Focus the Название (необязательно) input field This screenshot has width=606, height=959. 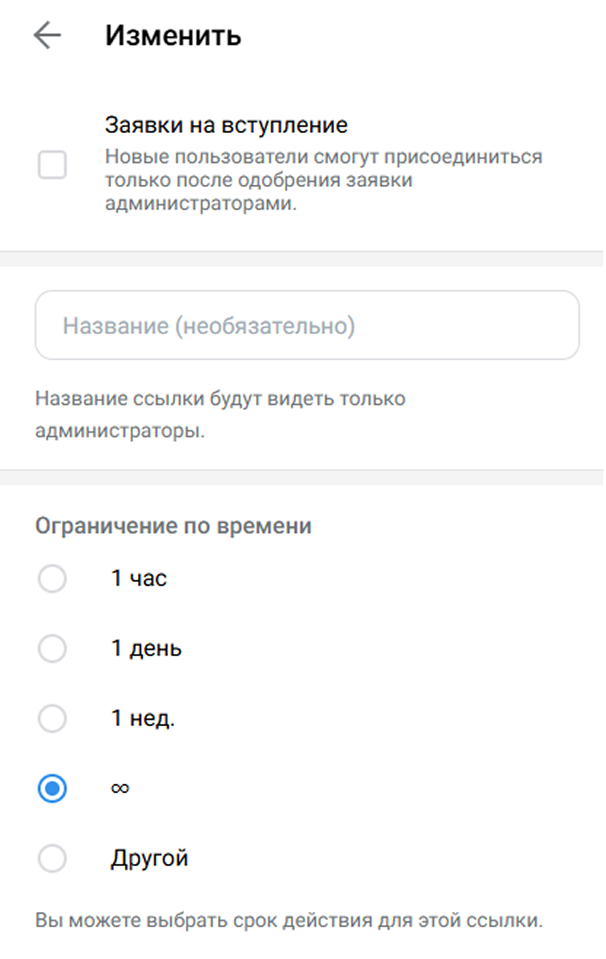coord(307,326)
